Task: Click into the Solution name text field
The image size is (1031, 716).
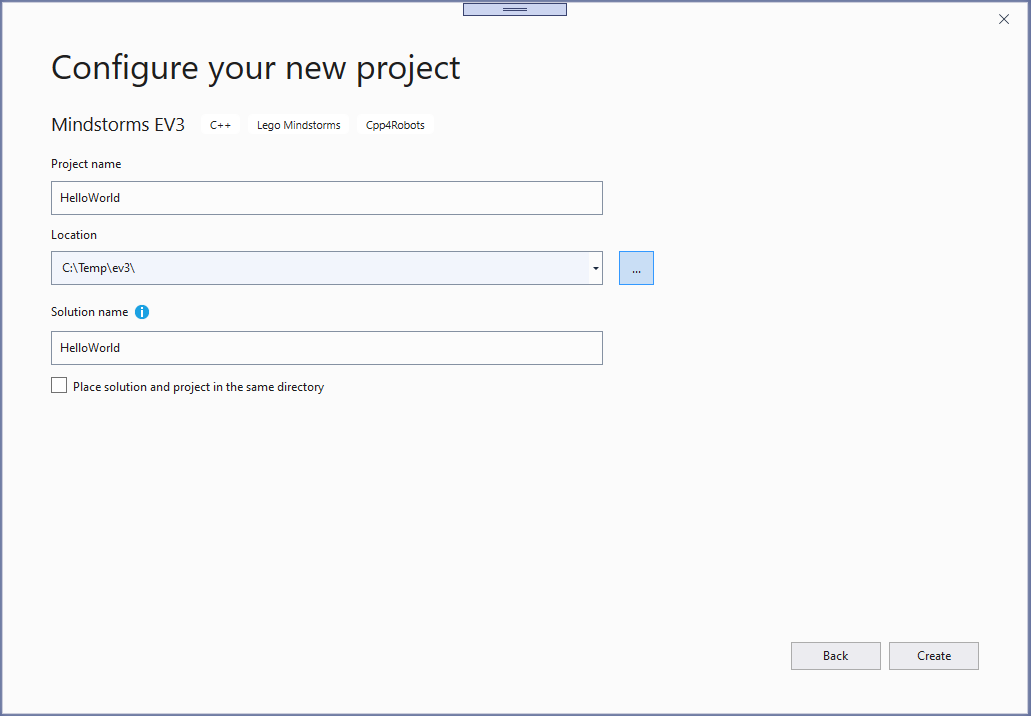Action: tap(327, 348)
